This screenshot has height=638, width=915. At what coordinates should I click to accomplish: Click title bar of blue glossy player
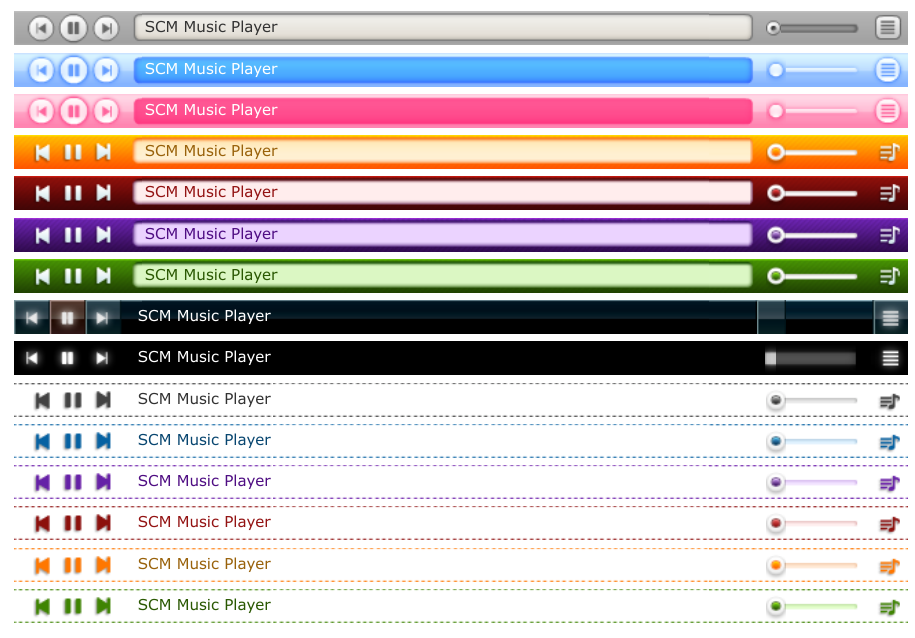click(x=443, y=69)
